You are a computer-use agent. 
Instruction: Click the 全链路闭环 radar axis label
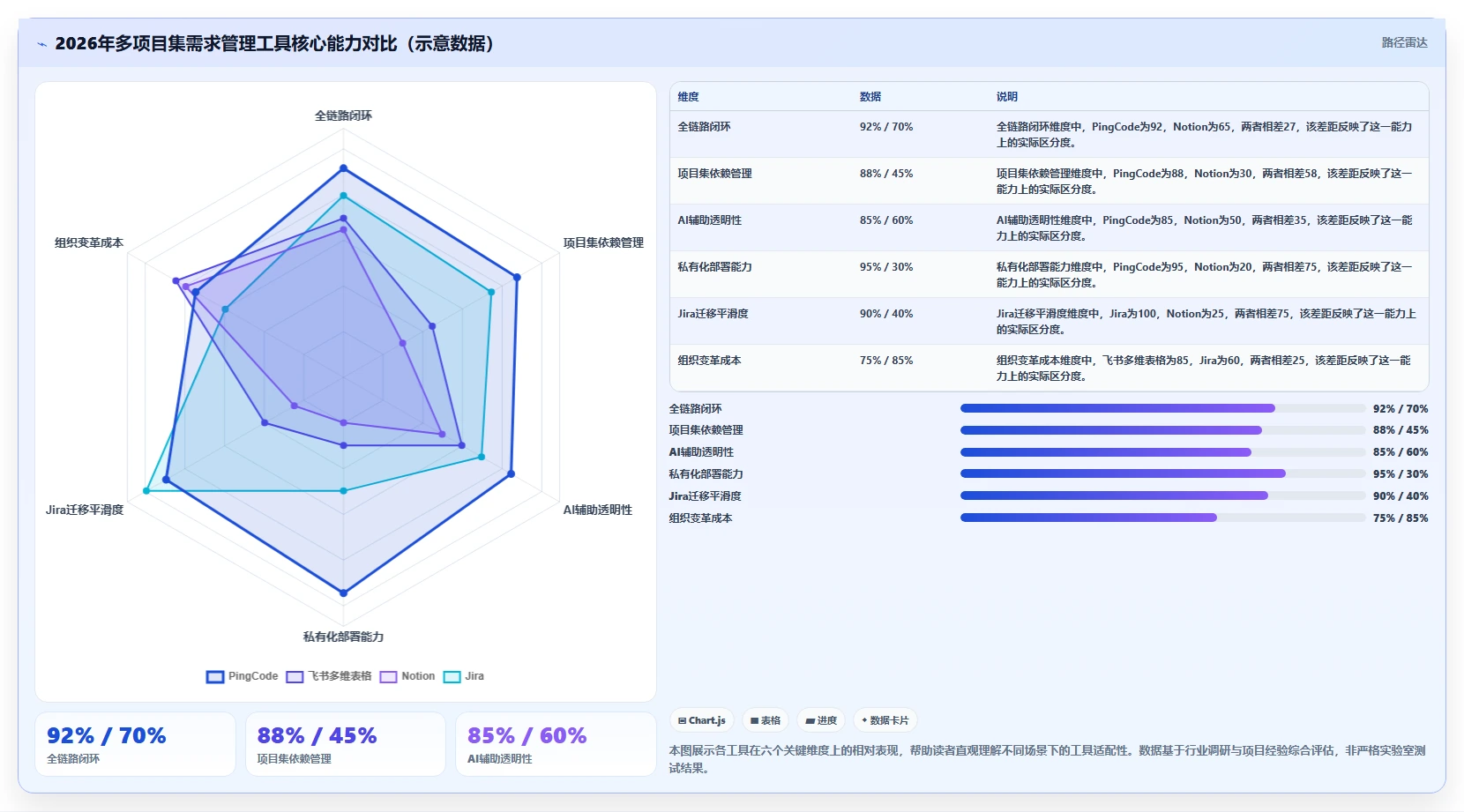pos(343,115)
